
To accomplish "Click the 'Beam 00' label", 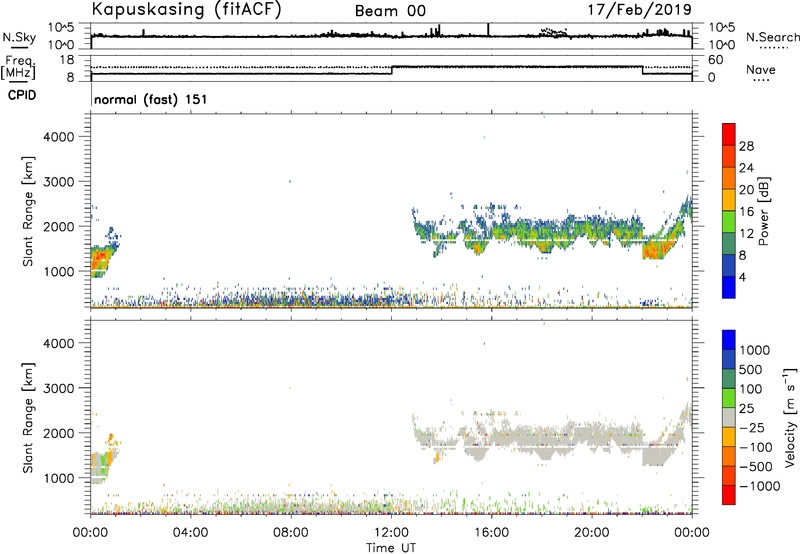I will point(390,11).
